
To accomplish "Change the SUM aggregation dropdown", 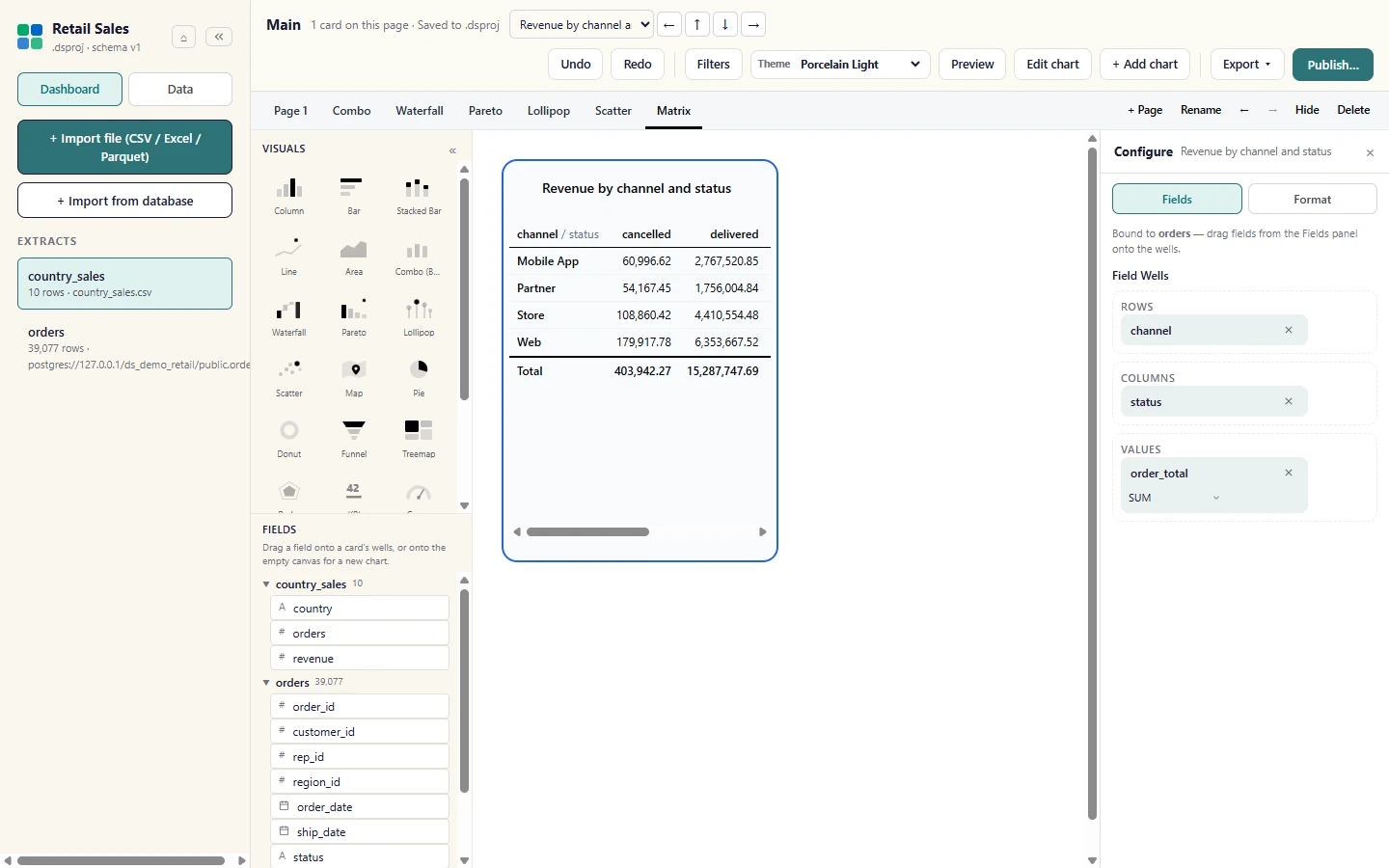I will 1175,498.
